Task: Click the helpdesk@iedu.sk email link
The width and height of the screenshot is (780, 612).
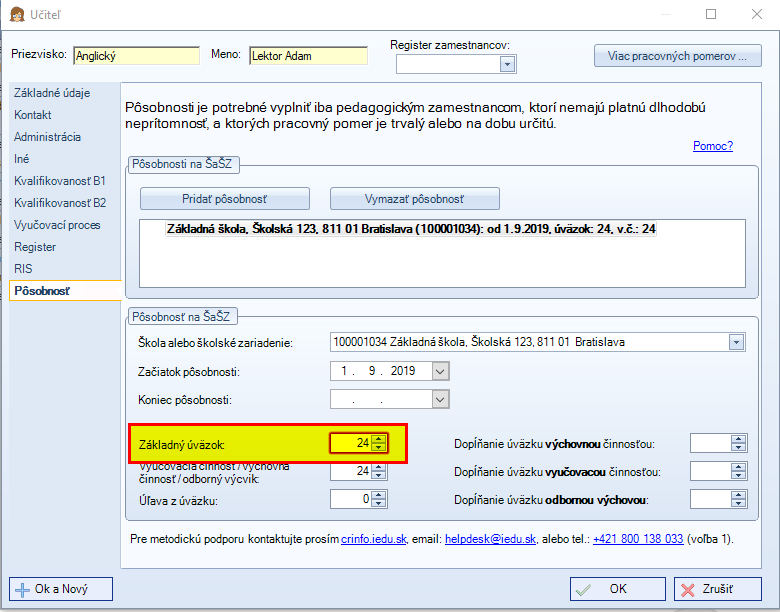Action: (490, 539)
